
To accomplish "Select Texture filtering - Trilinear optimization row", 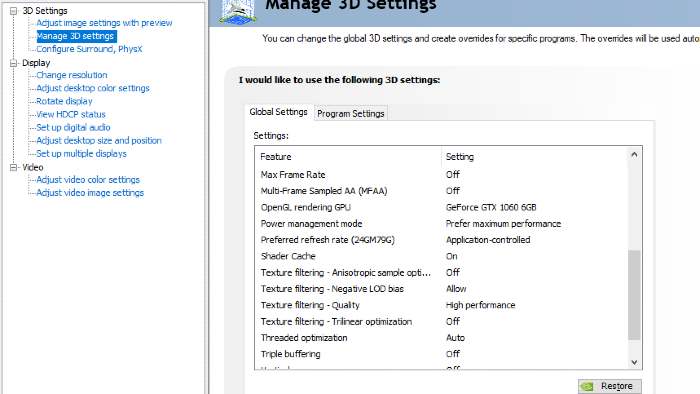I will coord(441,321).
